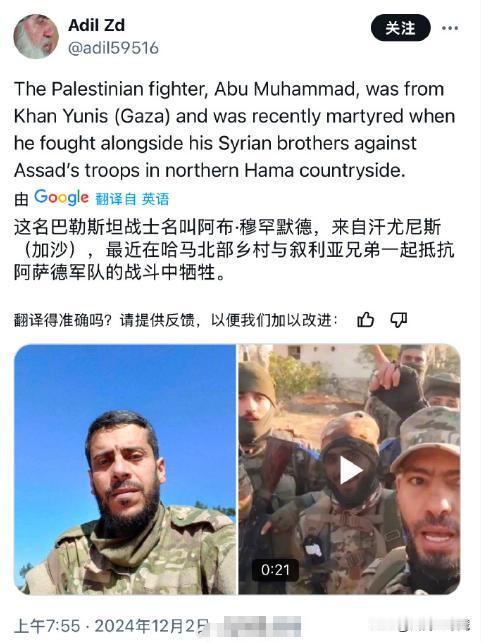Click the display name Adil Zd
The image size is (481, 642).
pos(97,25)
